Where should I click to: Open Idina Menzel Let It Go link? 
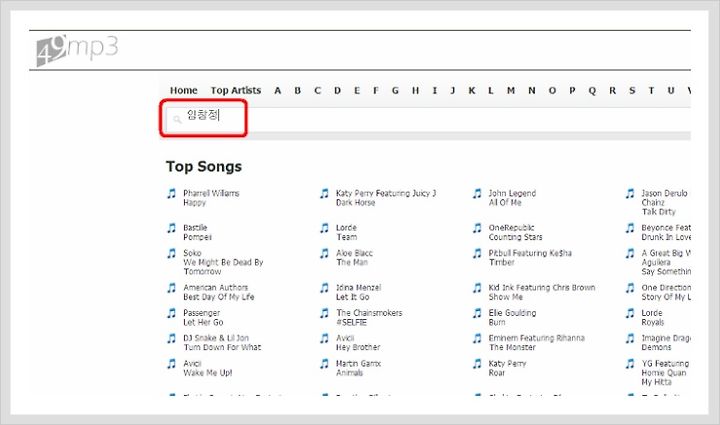tap(359, 292)
